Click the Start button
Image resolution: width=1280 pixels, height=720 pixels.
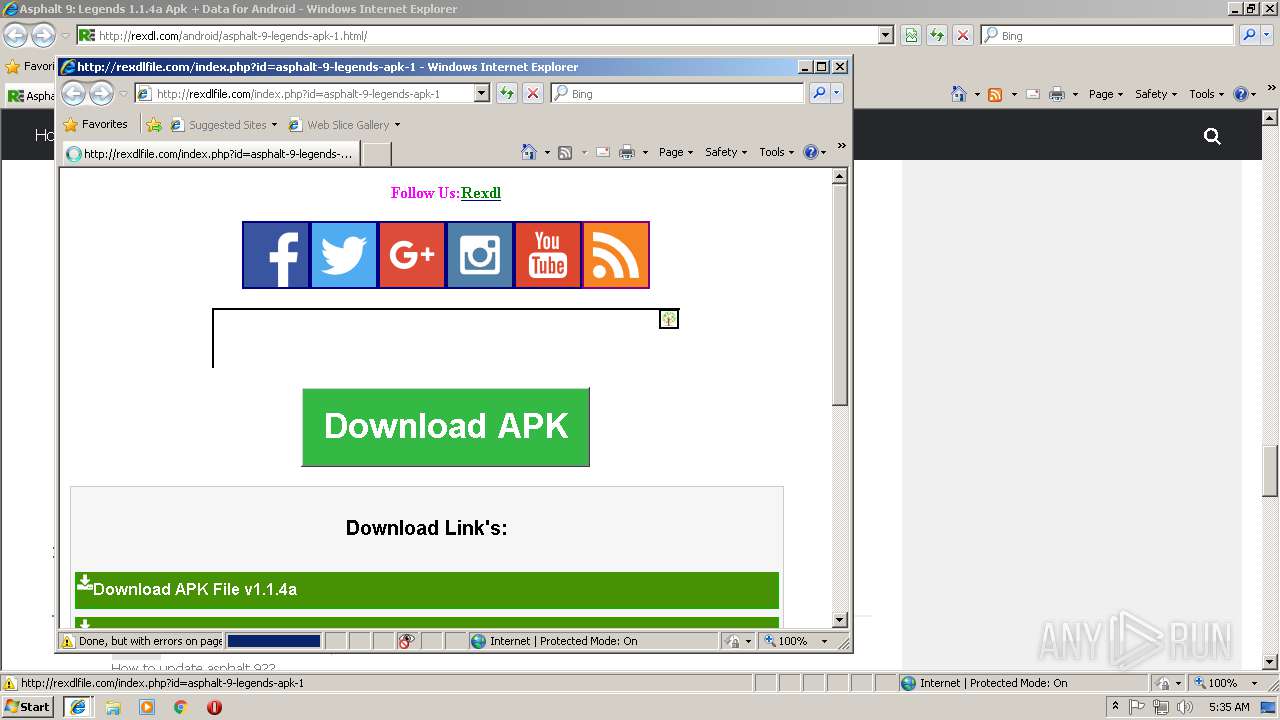tap(29, 707)
